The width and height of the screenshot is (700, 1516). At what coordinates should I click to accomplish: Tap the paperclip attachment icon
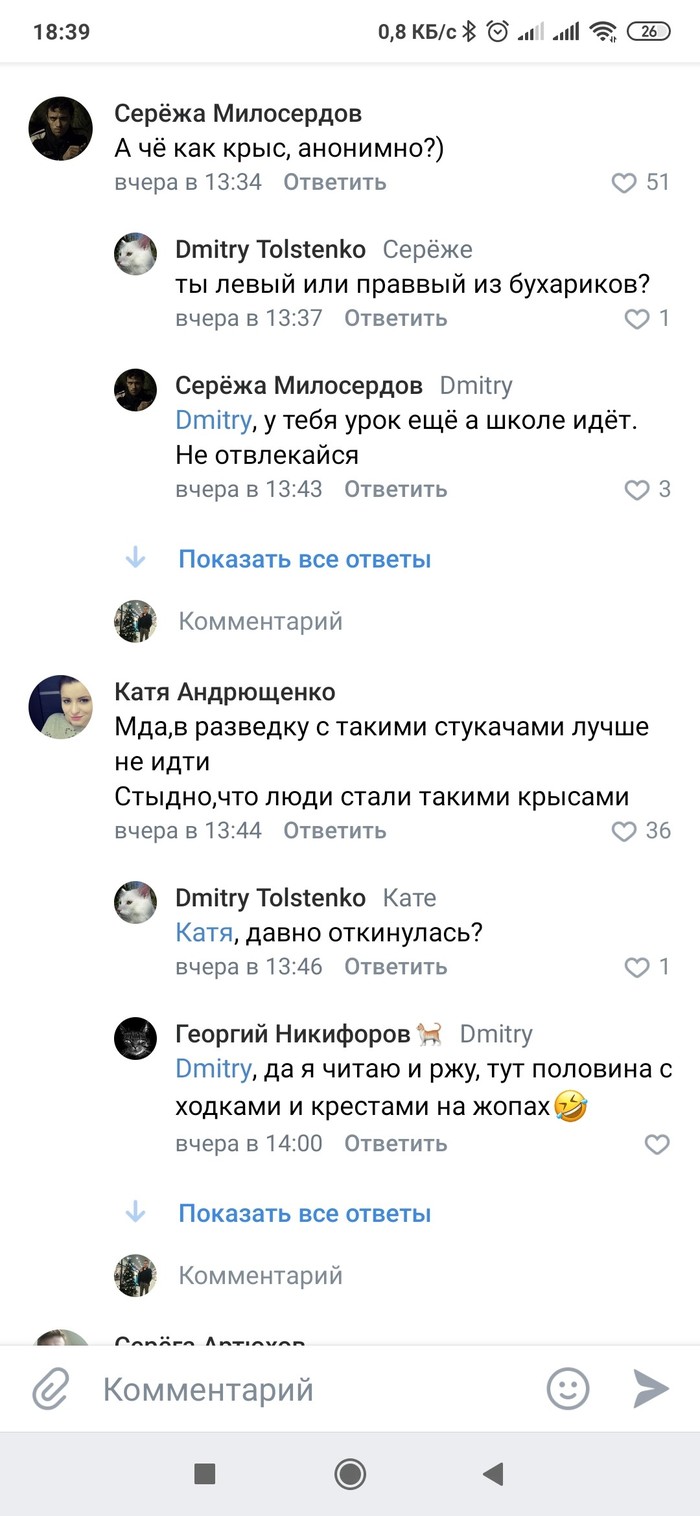point(50,1389)
